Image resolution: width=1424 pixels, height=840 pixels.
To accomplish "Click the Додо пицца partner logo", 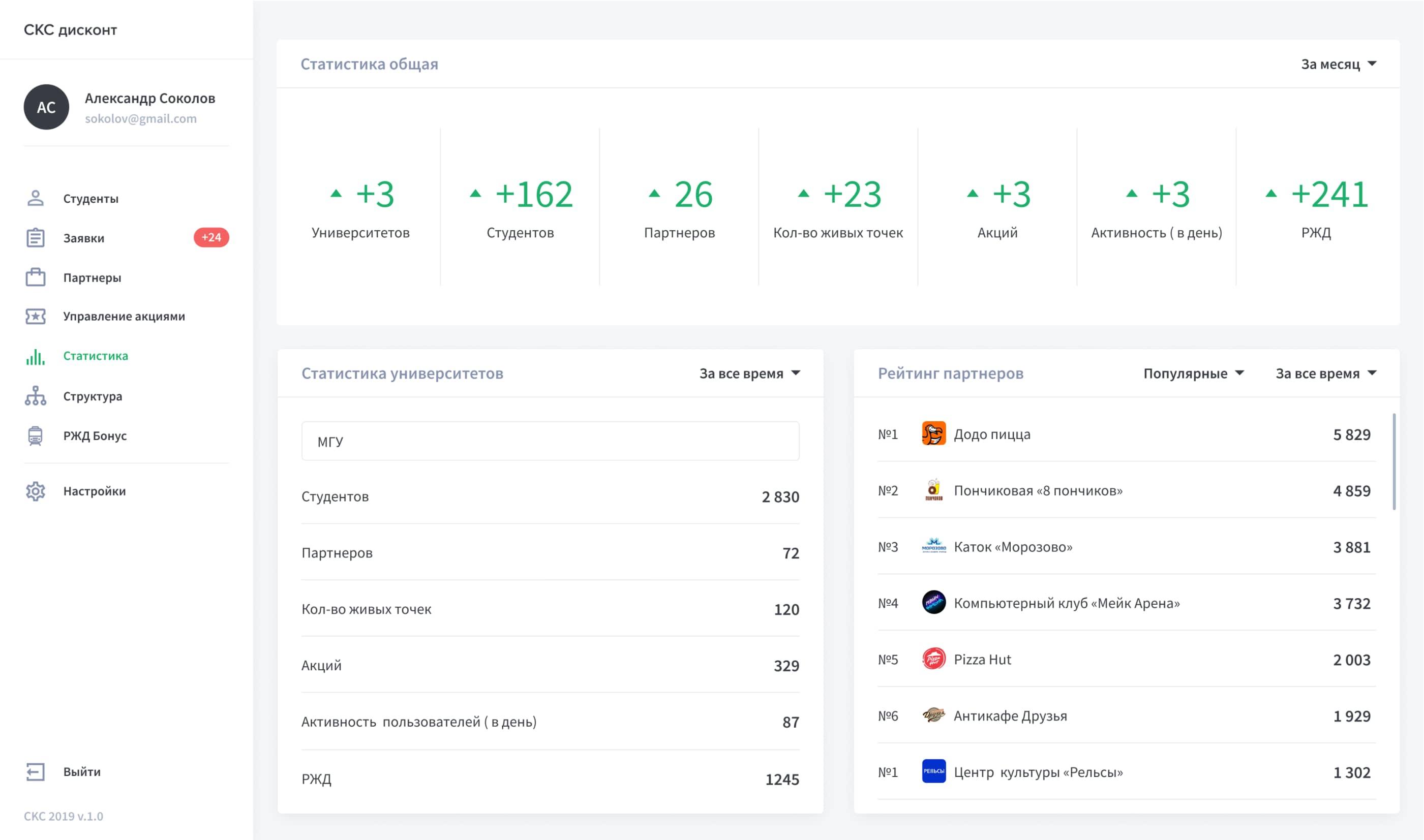I will [934, 434].
